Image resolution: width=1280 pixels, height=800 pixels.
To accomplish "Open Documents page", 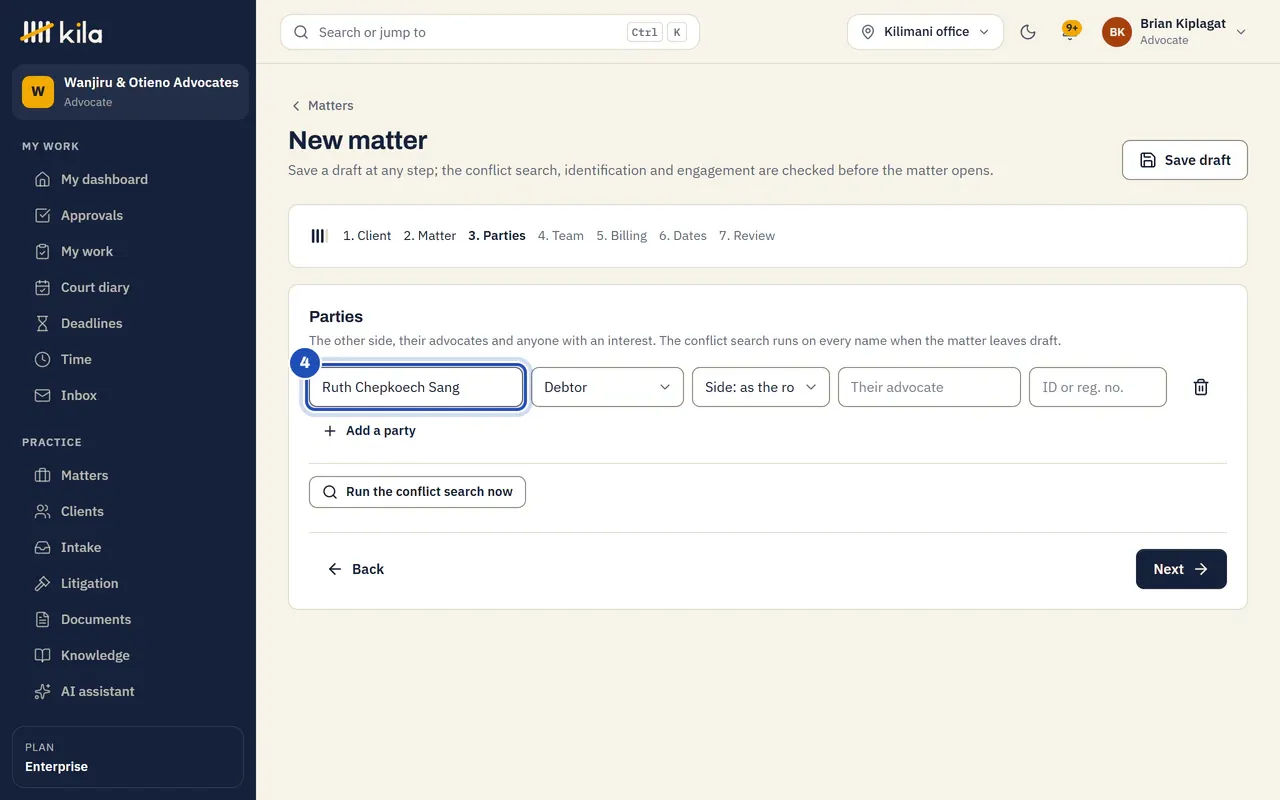I will [128, 619].
